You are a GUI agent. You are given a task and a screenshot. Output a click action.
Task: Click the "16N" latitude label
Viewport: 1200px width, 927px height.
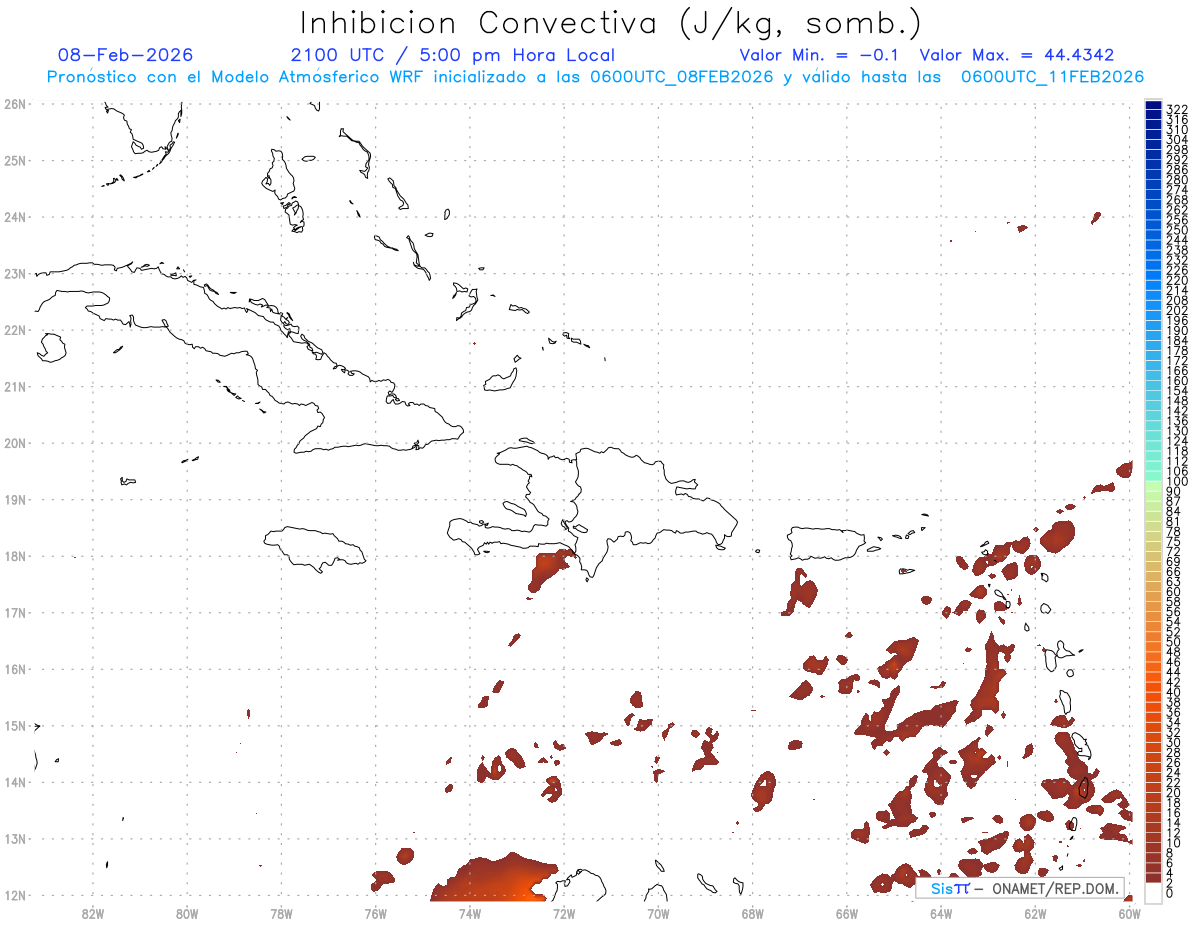click(x=15, y=669)
